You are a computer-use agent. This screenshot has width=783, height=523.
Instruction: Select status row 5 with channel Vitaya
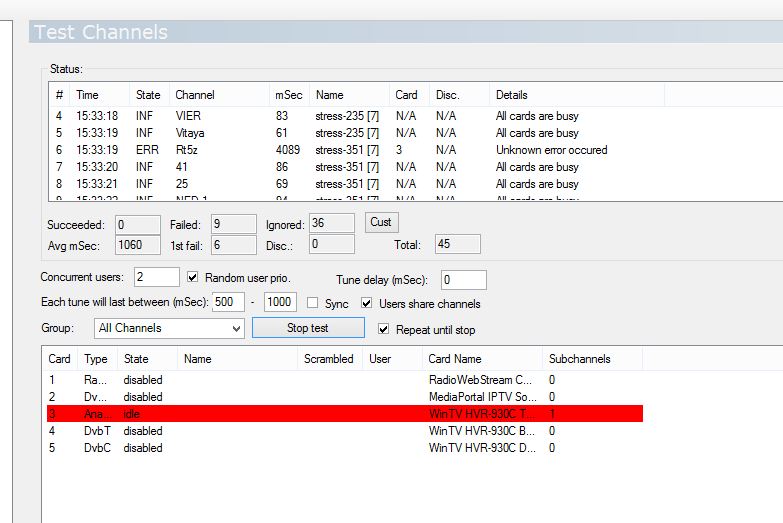pos(357,133)
